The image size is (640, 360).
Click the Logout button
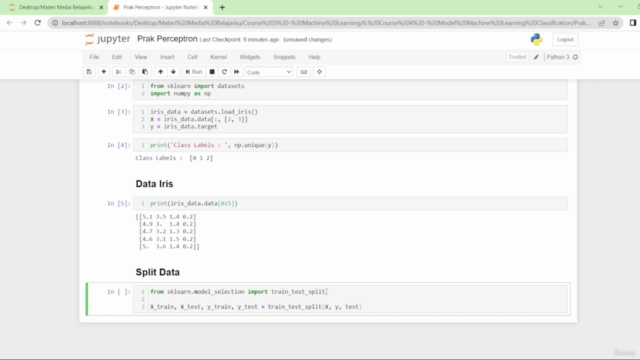[565, 40]
